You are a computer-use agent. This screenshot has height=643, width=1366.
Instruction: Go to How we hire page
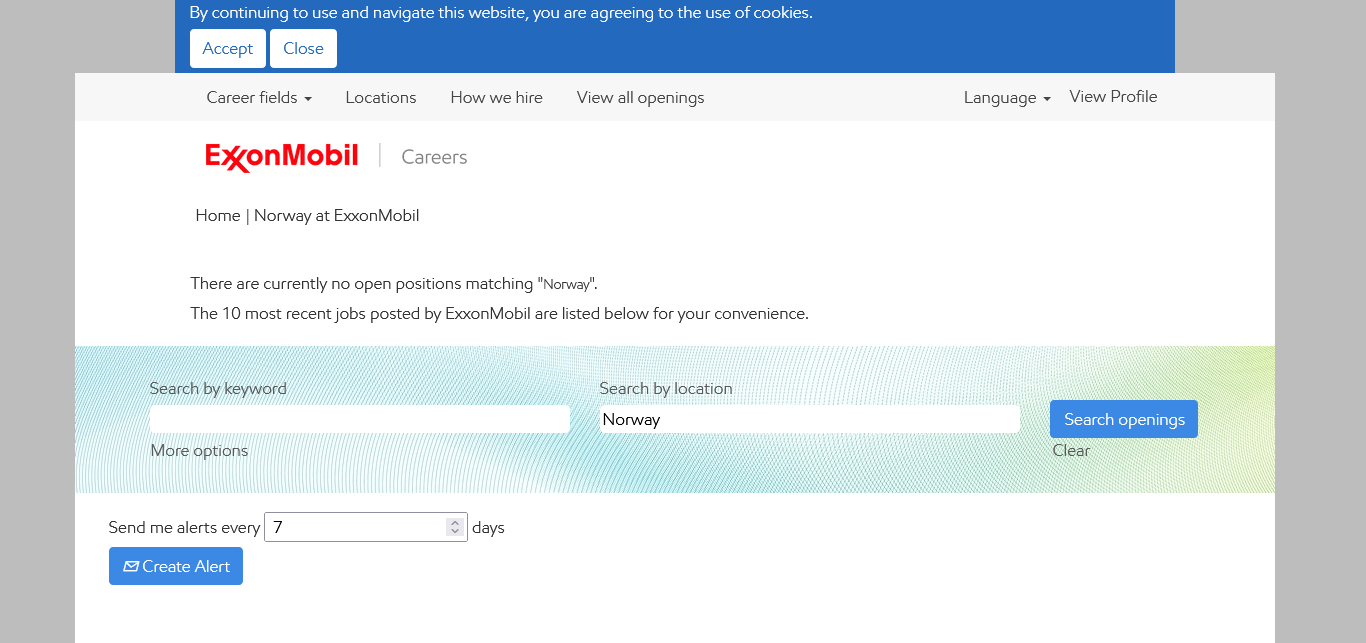click(496, 97)
